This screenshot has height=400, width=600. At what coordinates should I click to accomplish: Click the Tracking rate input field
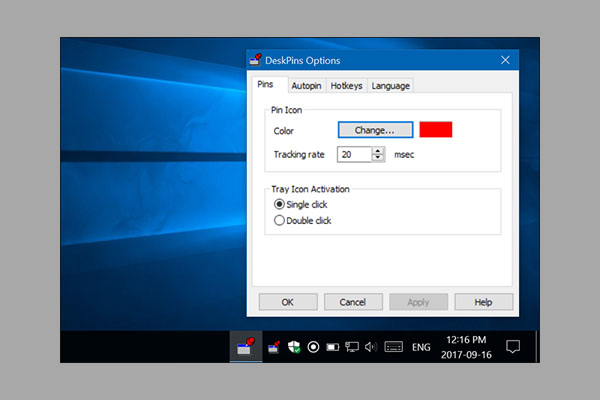[x=353, y=154]
